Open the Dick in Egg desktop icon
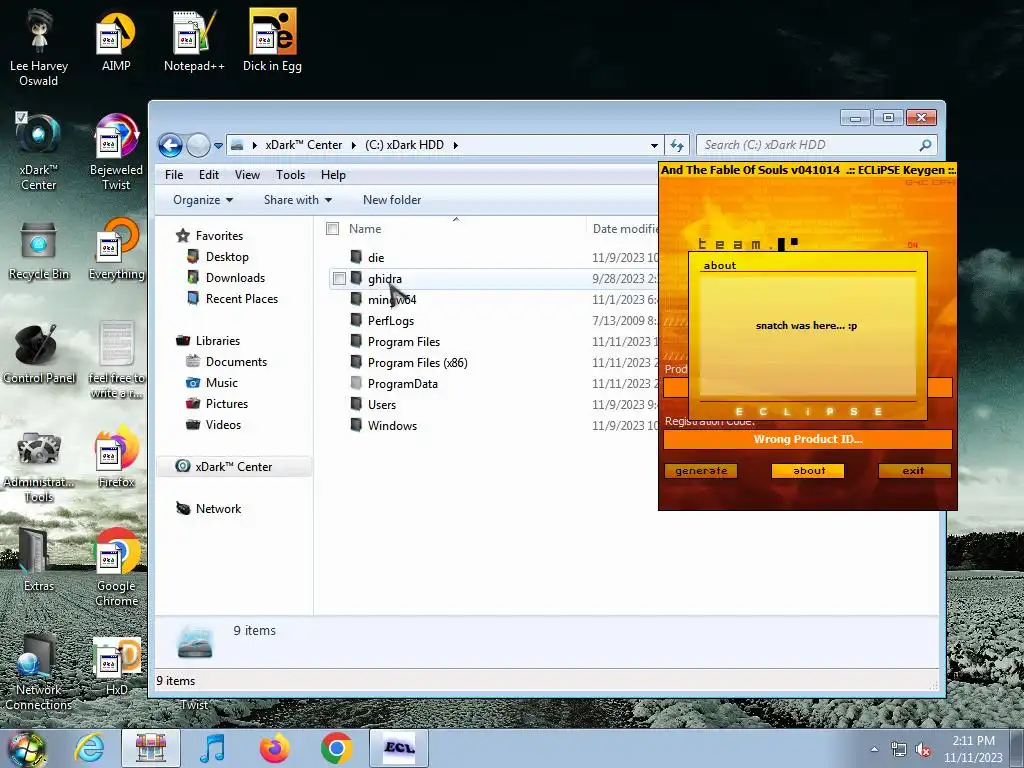 tap(272, 42)
